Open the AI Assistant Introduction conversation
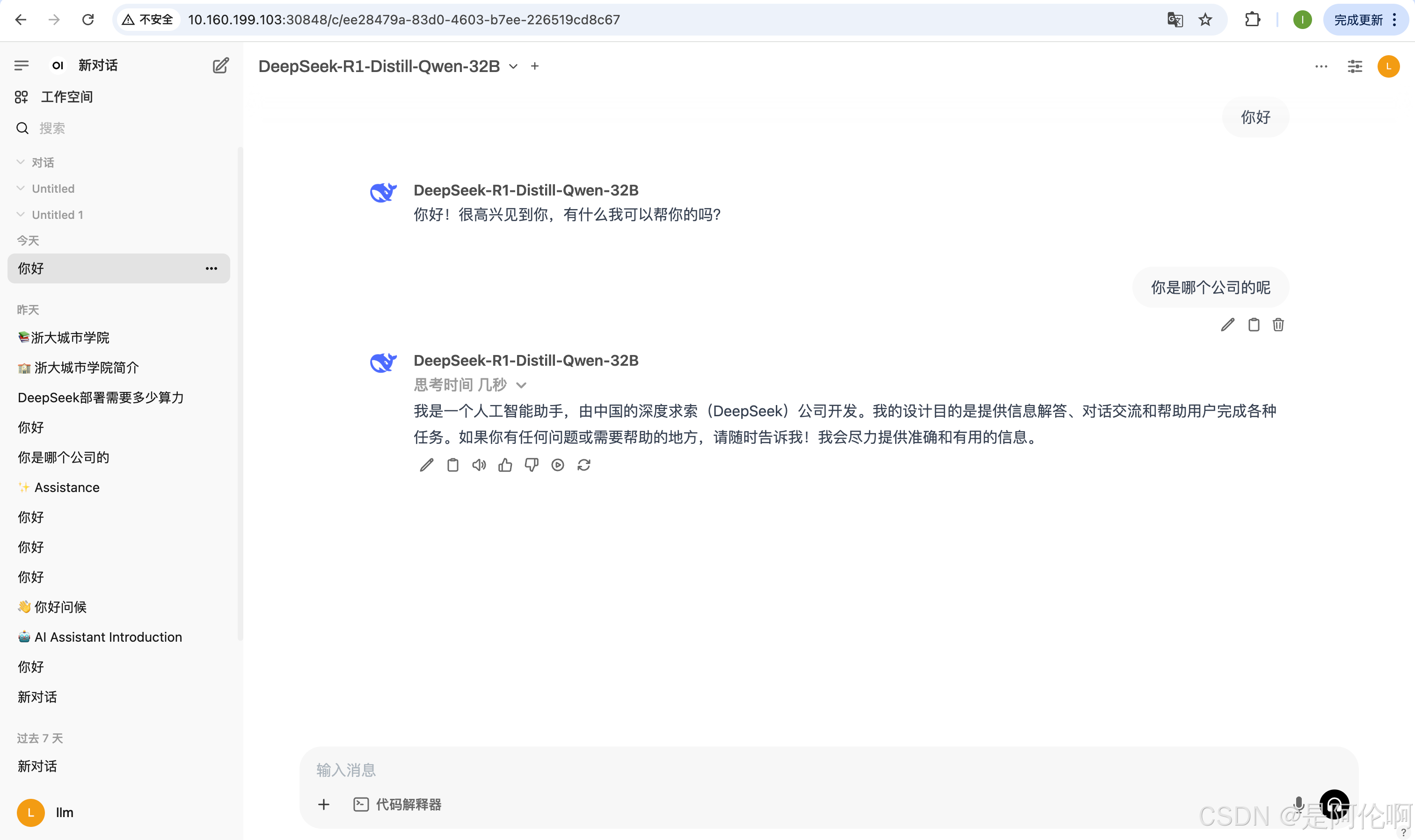The image size is (1415, 840). [108, 637]
